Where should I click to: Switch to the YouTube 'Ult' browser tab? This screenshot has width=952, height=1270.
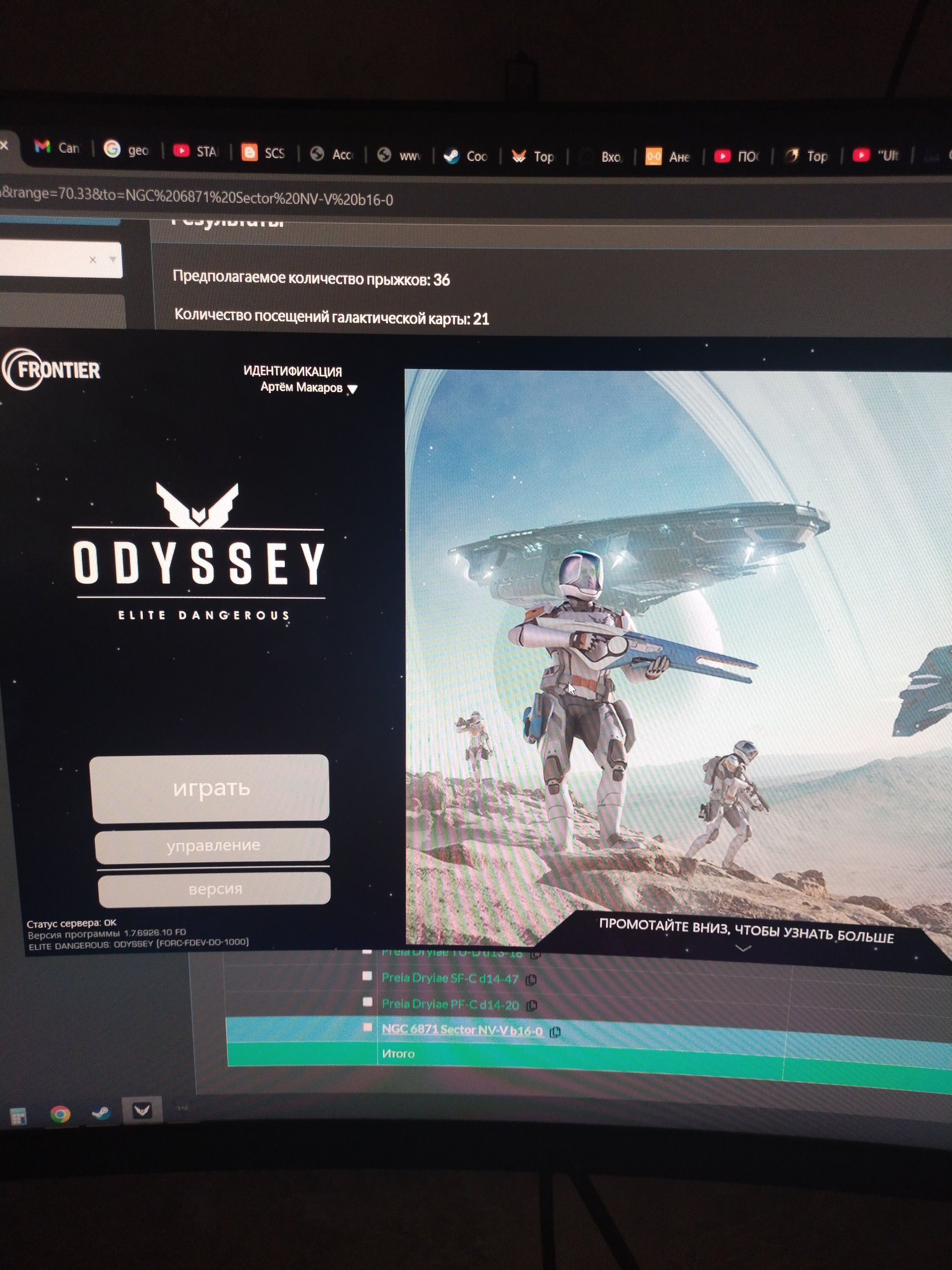point(876,155)
